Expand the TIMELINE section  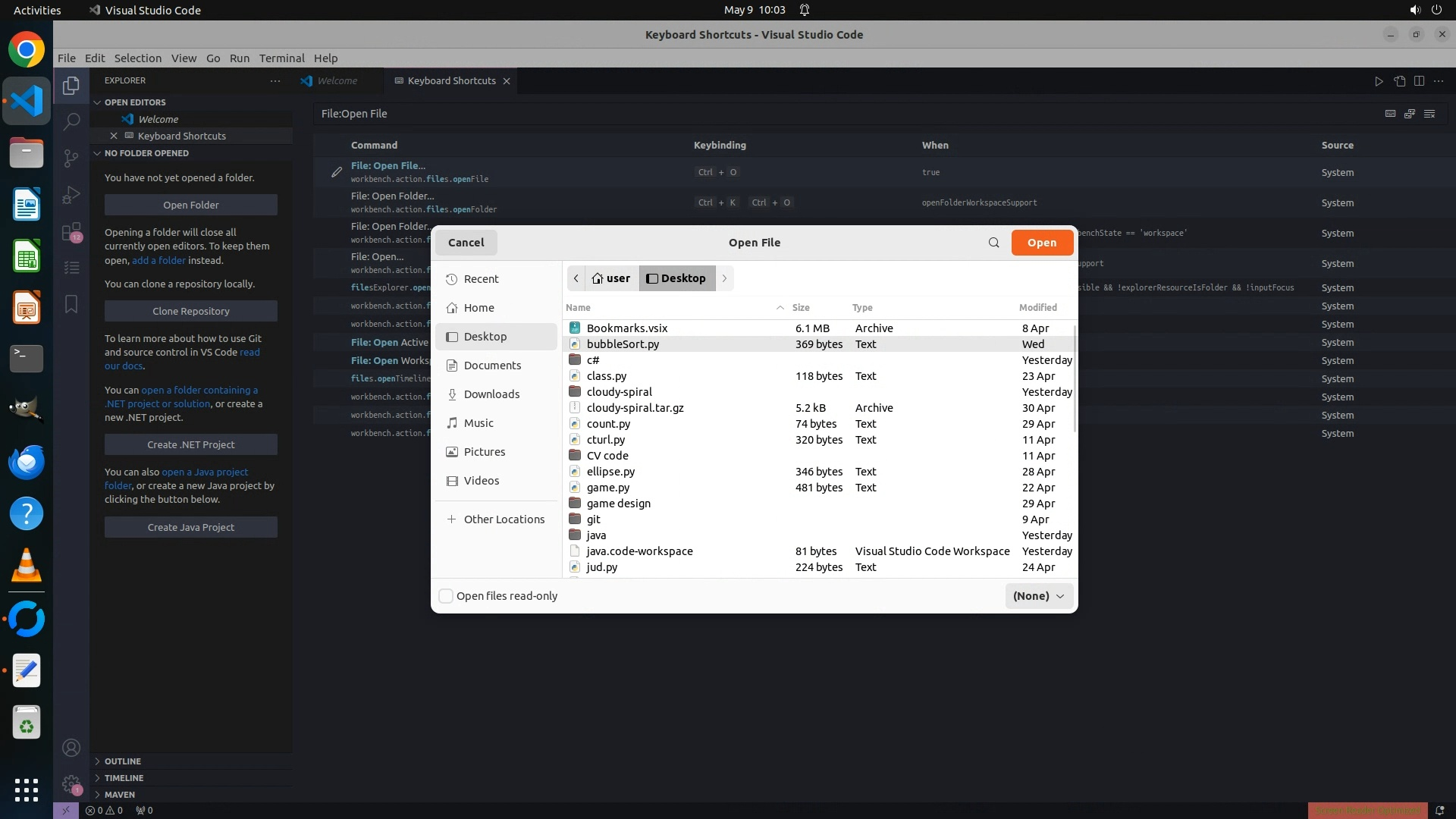point(124,778)
